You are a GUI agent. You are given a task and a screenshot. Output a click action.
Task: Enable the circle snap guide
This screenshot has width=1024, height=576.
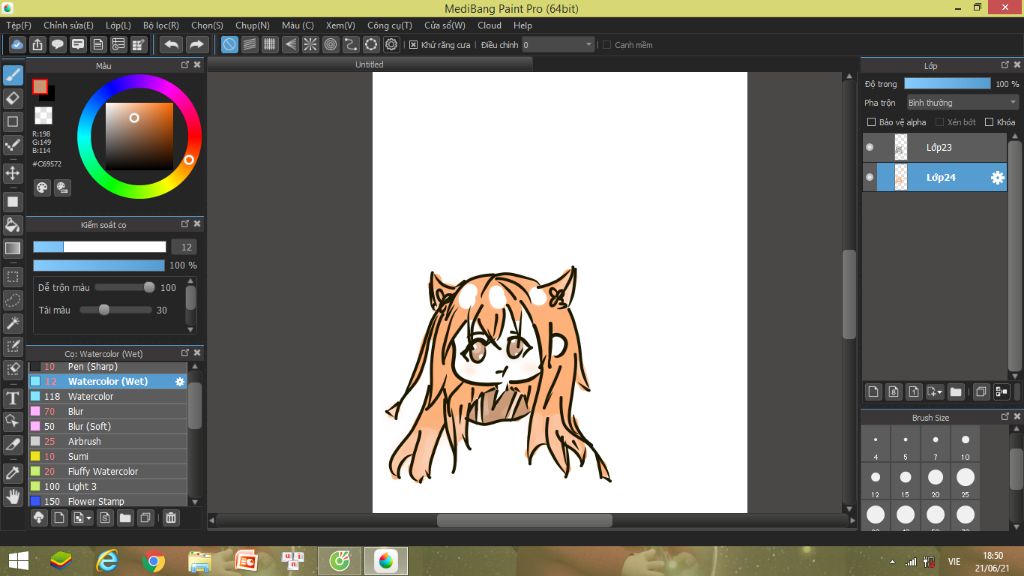[x=330, y=44]
